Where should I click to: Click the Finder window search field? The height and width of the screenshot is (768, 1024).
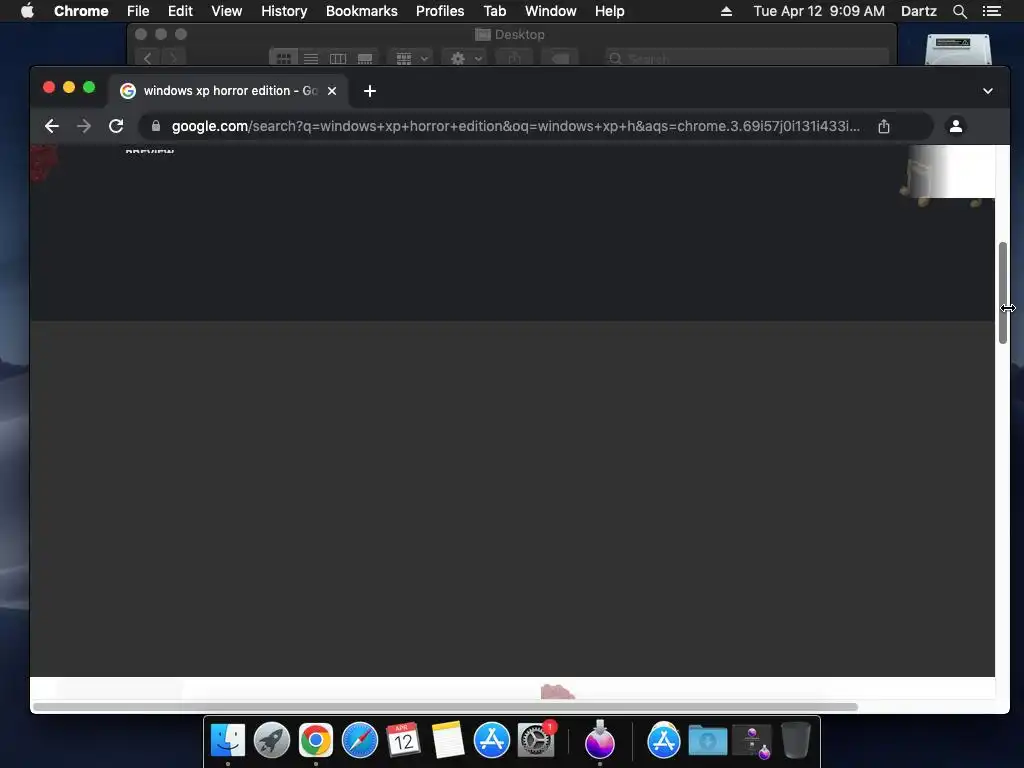(746, 58)
